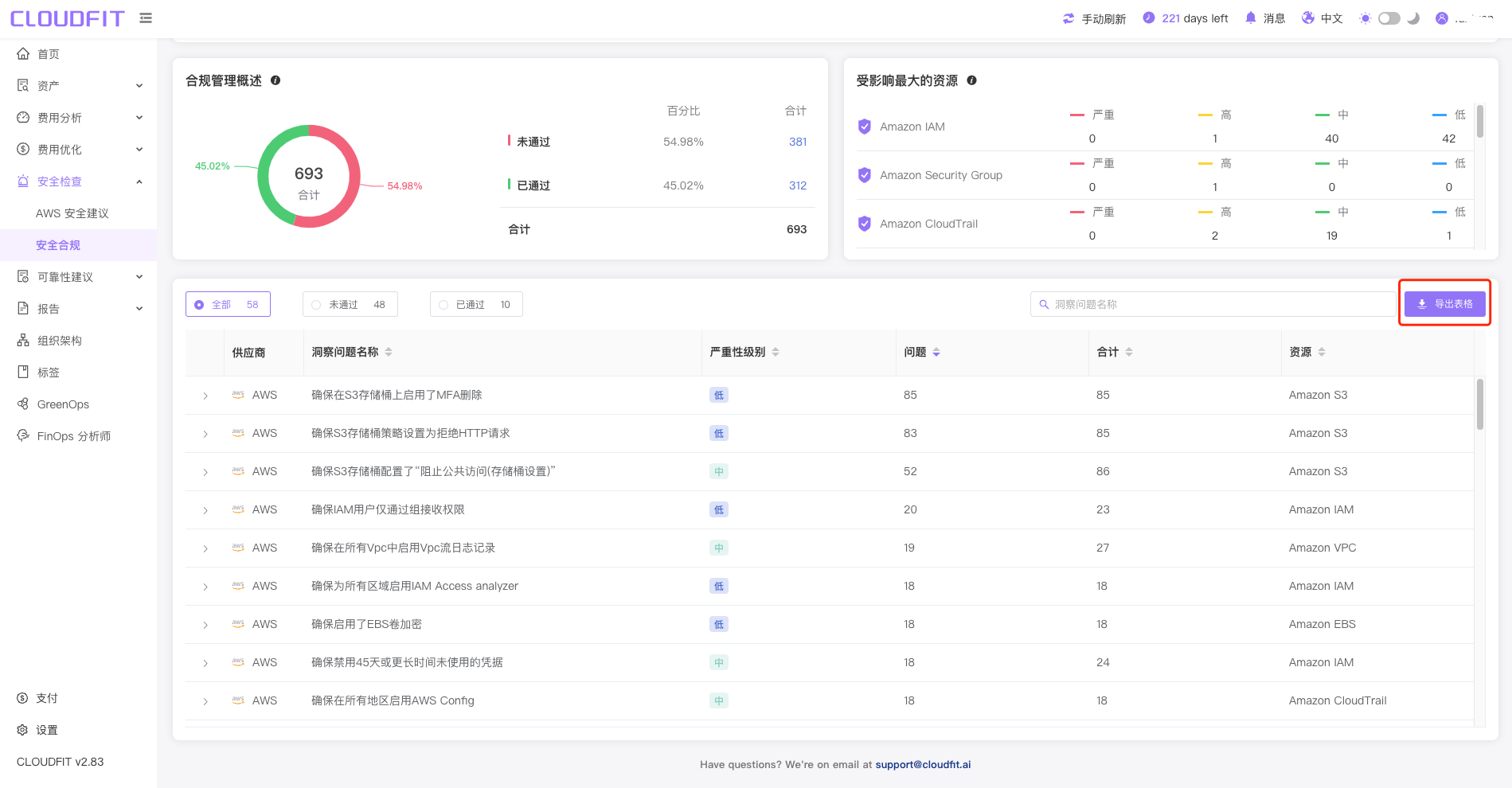1512x788 pixels.
Task: Click the shield icon for Amazon CloudTrail
Action: point(865,224)
